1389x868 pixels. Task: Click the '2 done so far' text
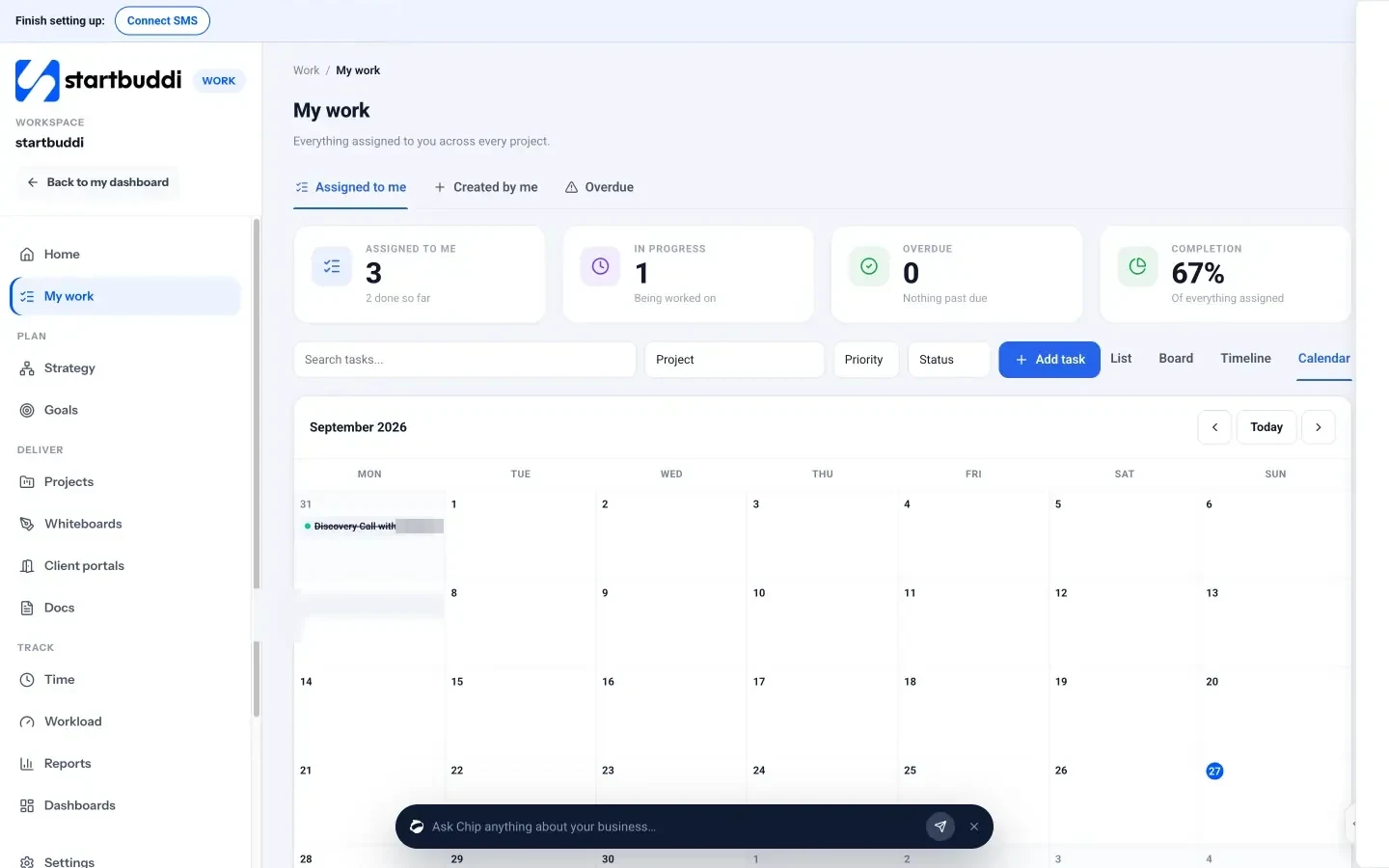click(397, 298)
